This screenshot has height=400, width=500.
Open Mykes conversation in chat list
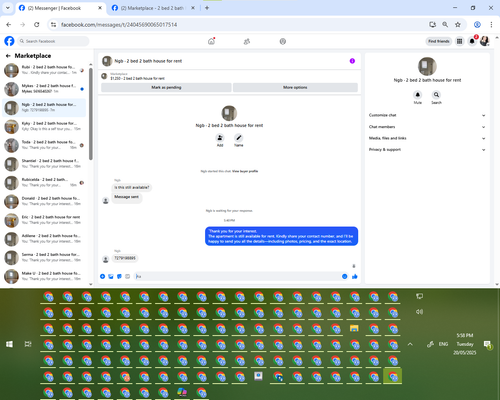pyautogui.click(x=45, y=89)
